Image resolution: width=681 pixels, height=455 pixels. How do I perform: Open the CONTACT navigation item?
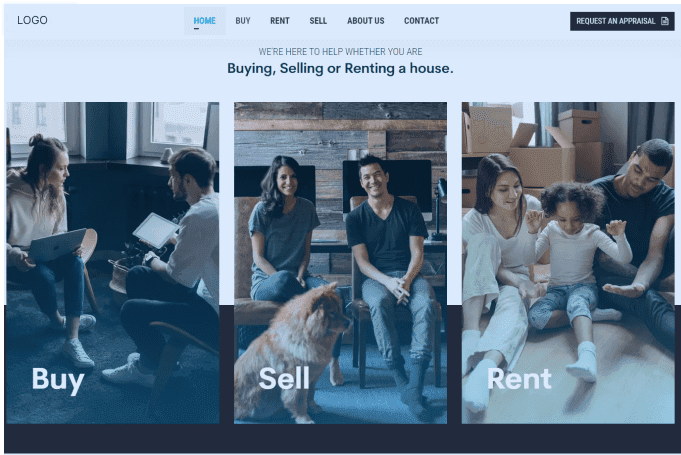click(421, 20)
